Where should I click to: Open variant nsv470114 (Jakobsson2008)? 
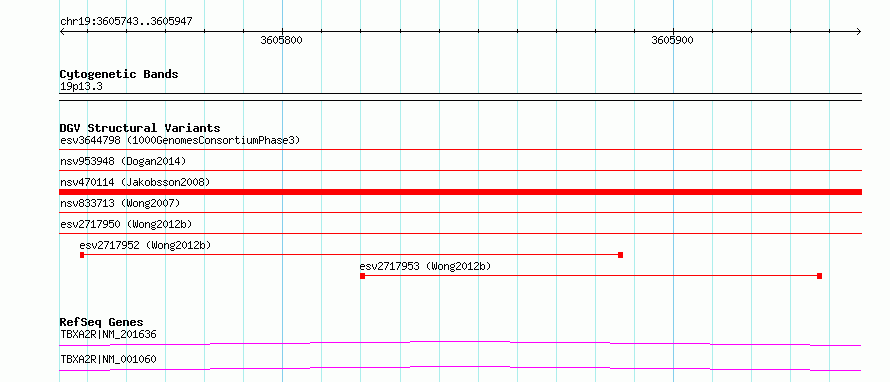[135, 182]
